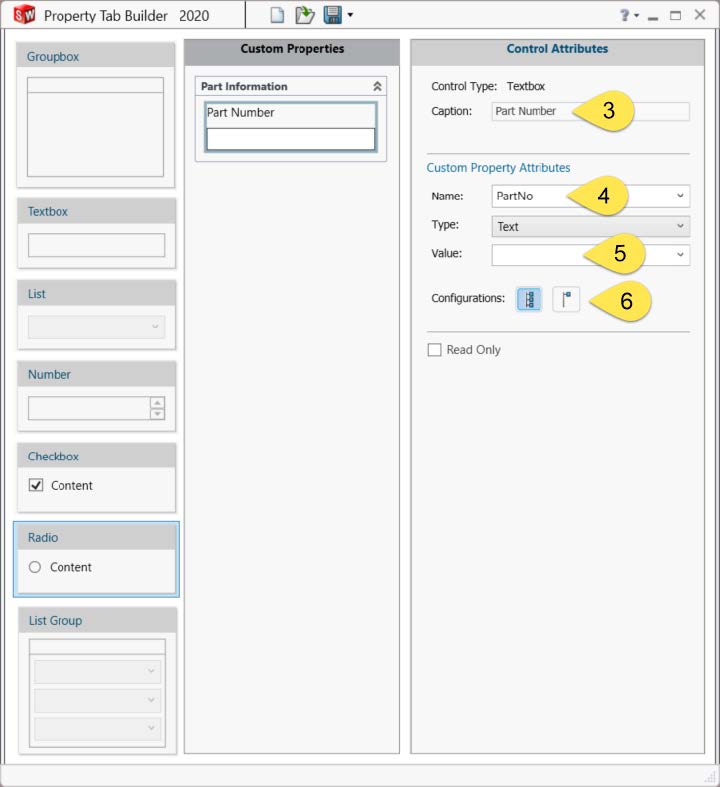Click the SolidWorks logo in title bar
The height and width of the screenshot is (787, 720).
(23, 15)
